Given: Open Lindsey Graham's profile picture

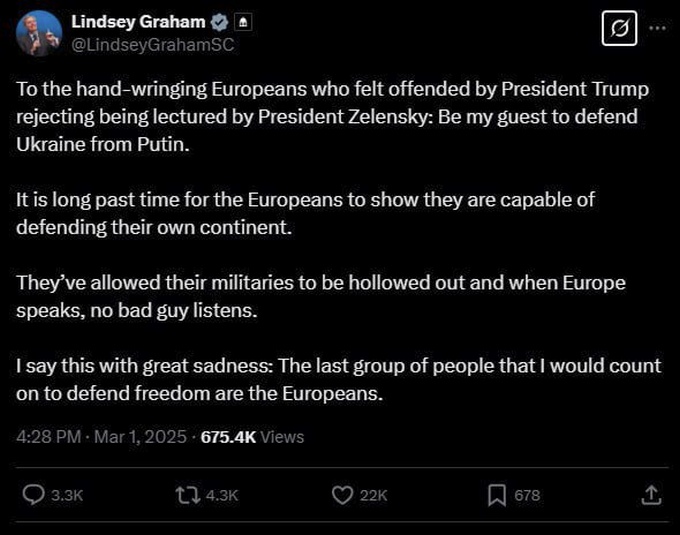Looking at the screenshot, I should [38, 32].
